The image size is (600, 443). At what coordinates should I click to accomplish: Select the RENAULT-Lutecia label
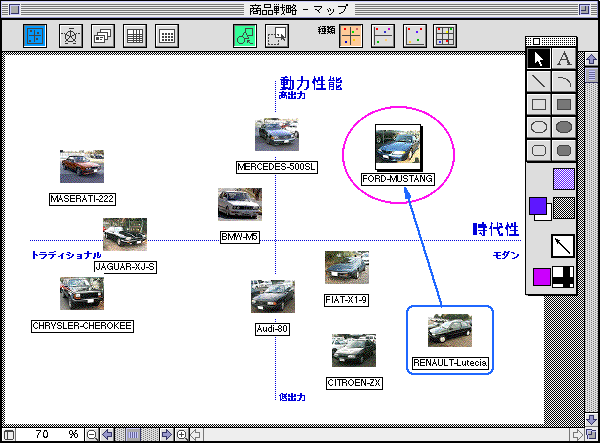pyautogui.click(x=450, y=363)
